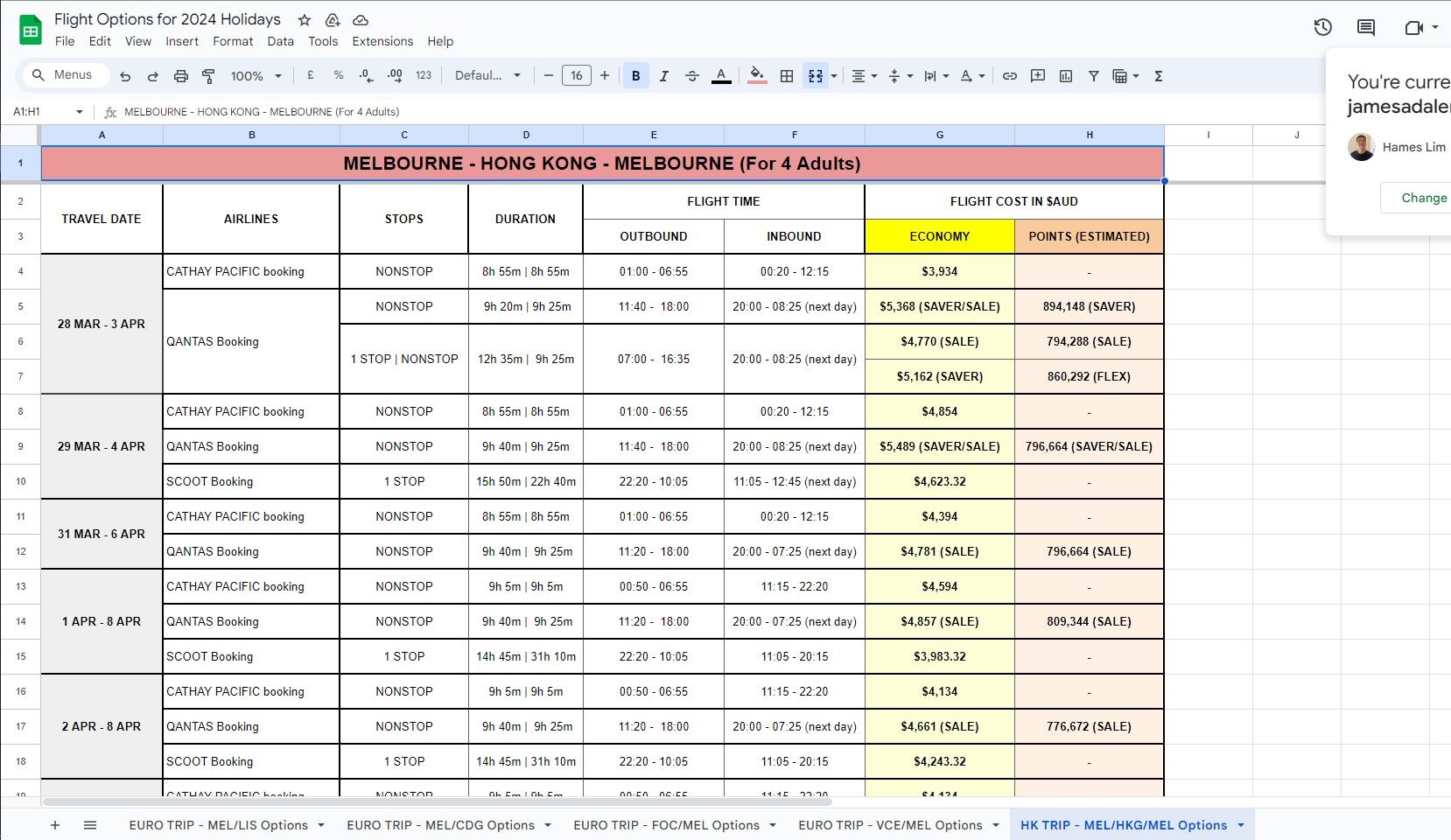Open the Extensions menu

[x=382, y=41]
